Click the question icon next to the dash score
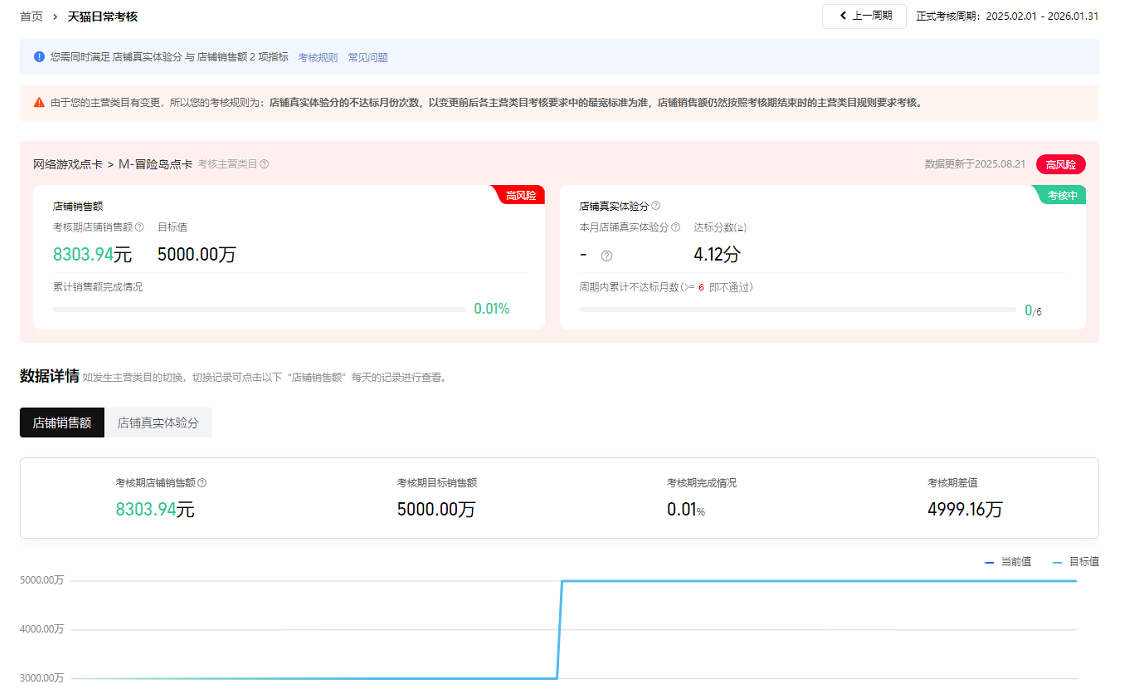 coord(606,256)
